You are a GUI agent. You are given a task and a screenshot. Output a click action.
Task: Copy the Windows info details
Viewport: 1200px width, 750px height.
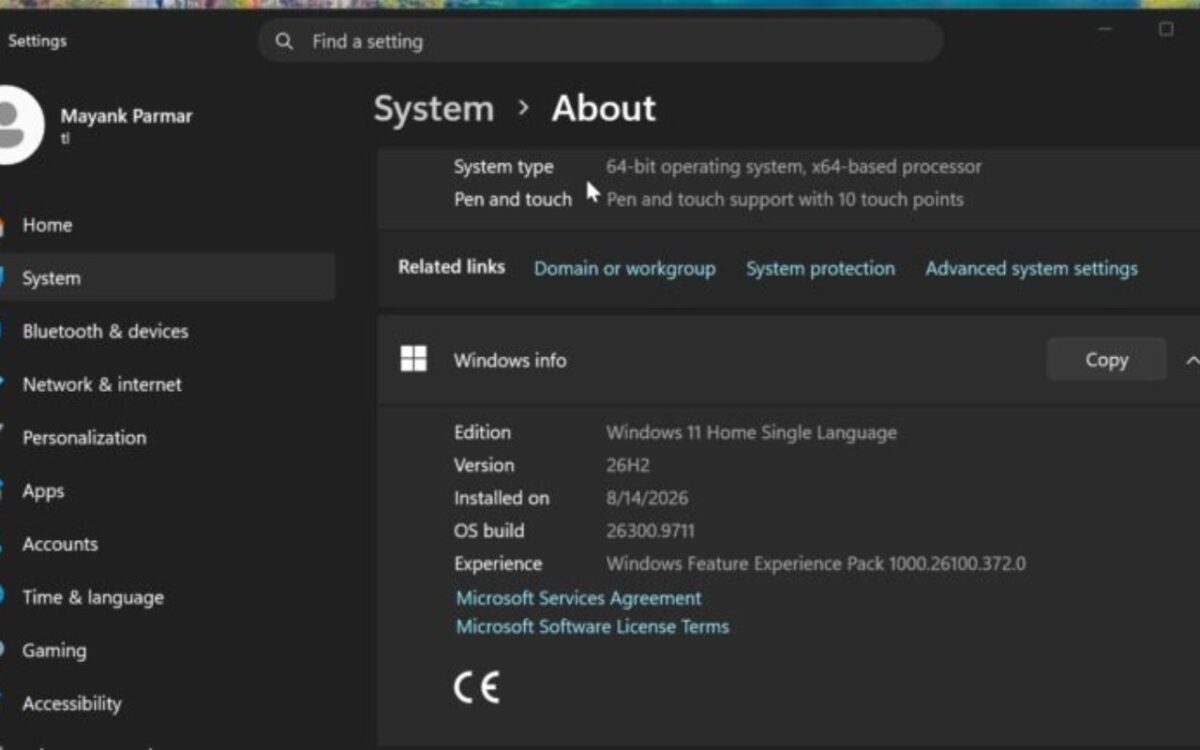point(1106,360)
